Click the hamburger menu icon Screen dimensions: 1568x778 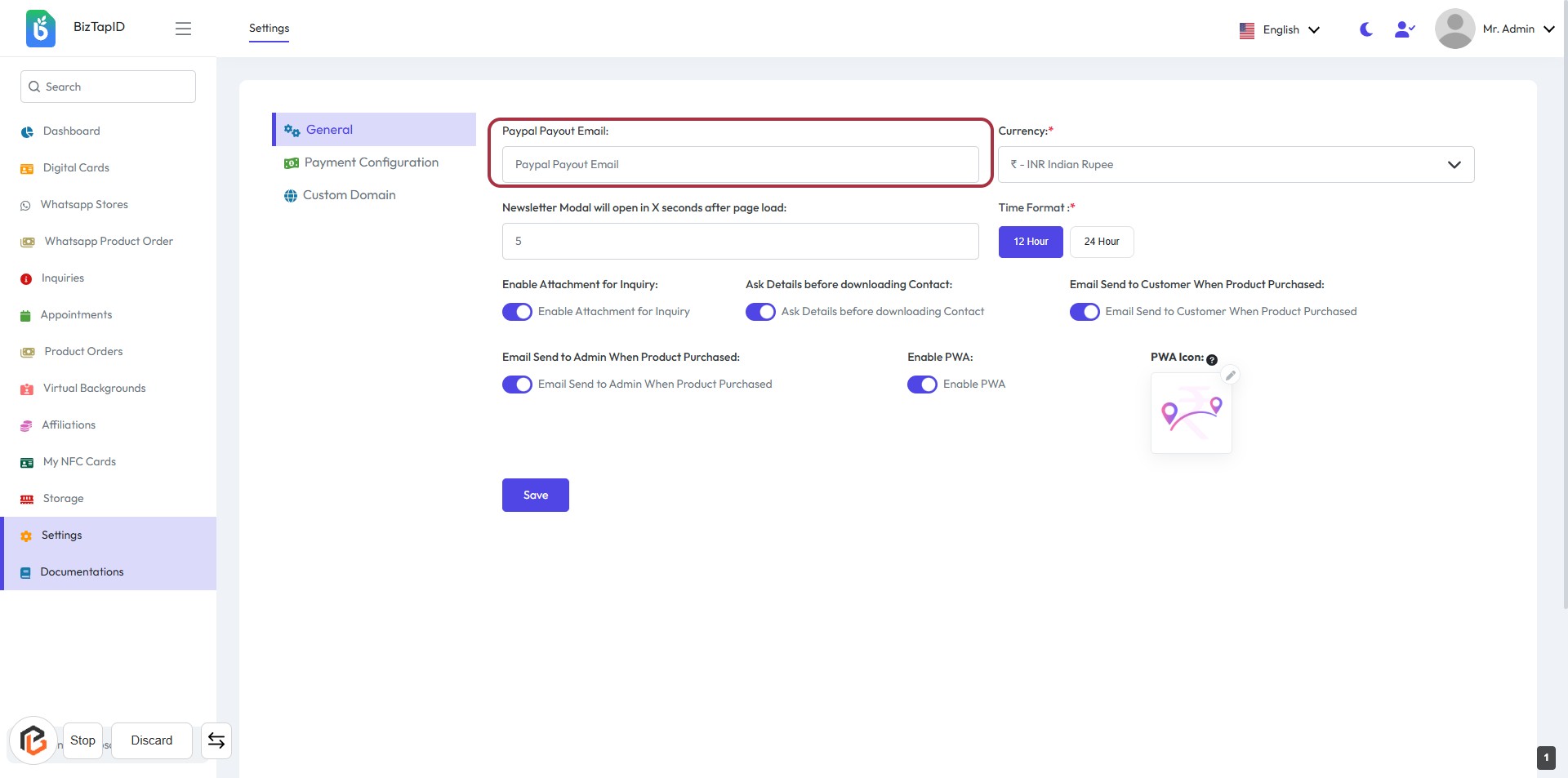pyautogui.click(x=183, y=29)
